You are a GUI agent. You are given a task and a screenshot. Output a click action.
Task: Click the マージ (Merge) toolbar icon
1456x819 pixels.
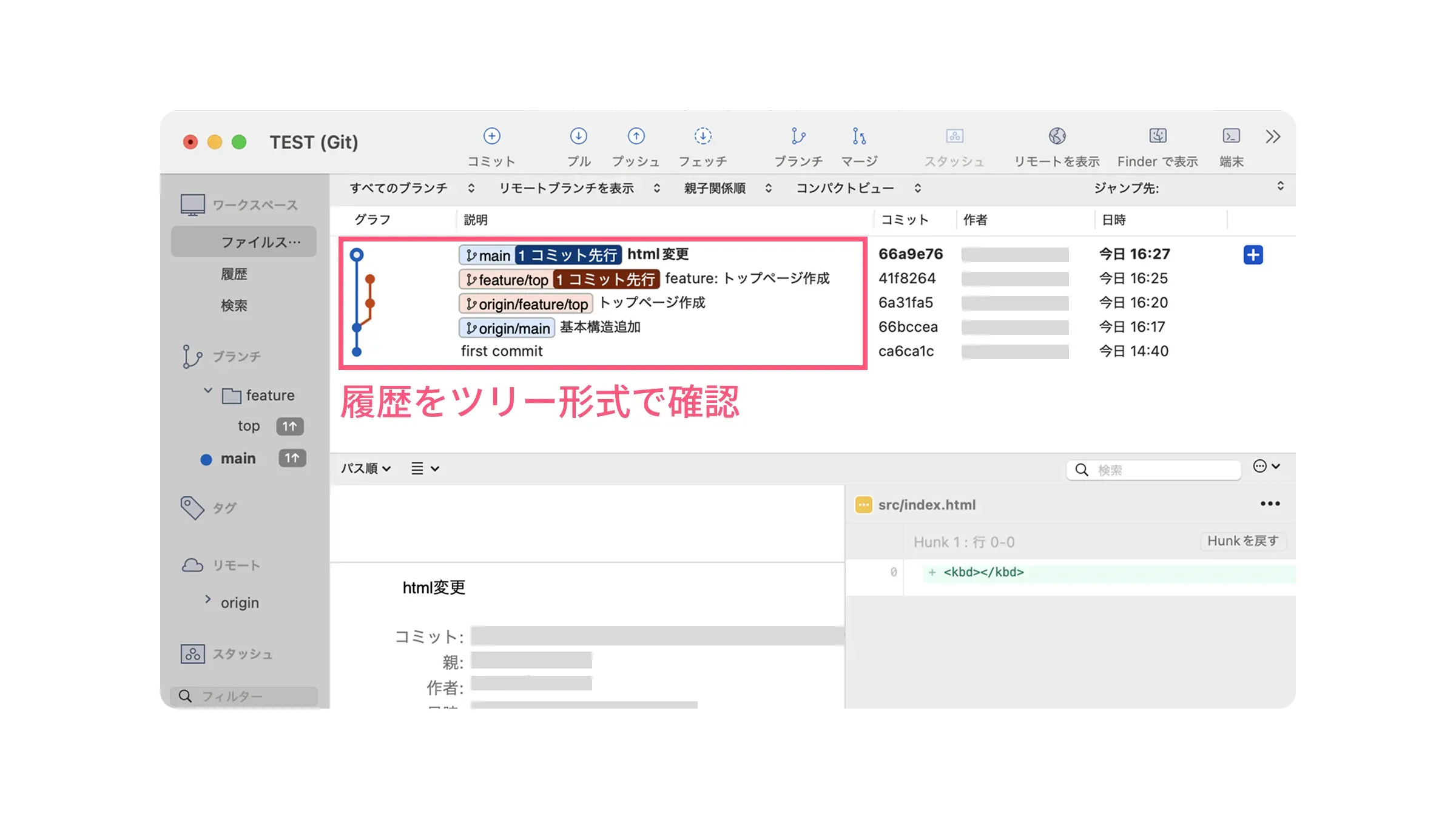859,136
